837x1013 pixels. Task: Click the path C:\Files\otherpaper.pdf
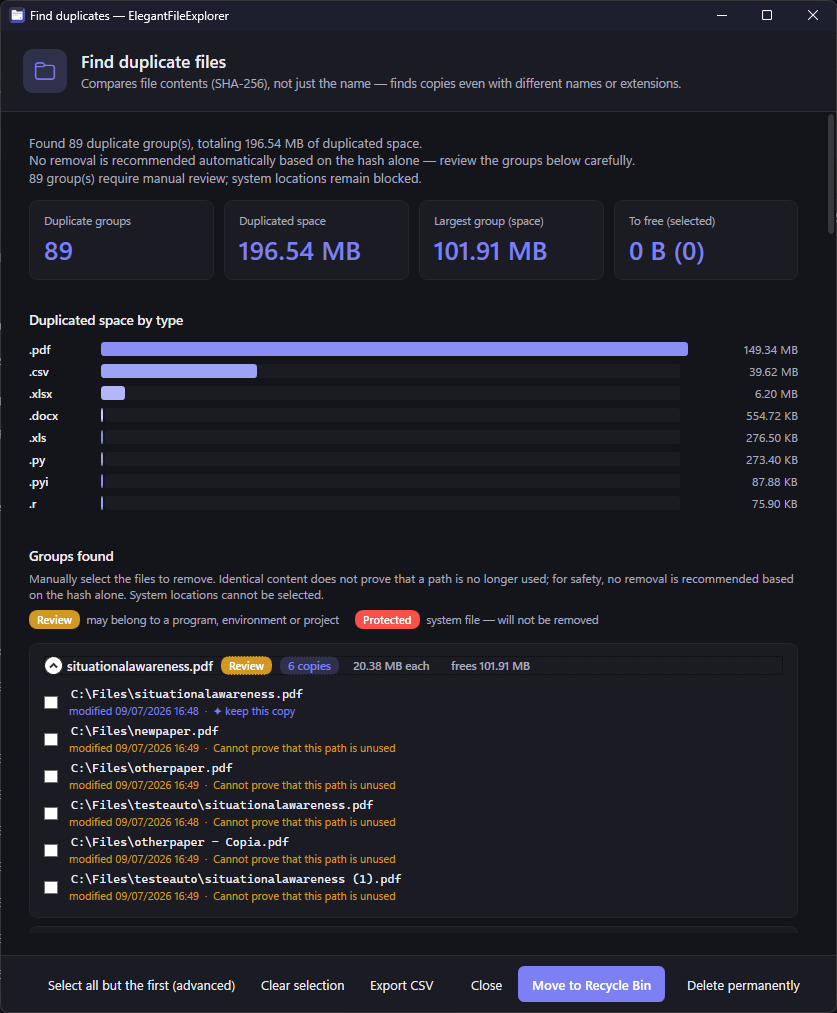(x=151, y=768)
